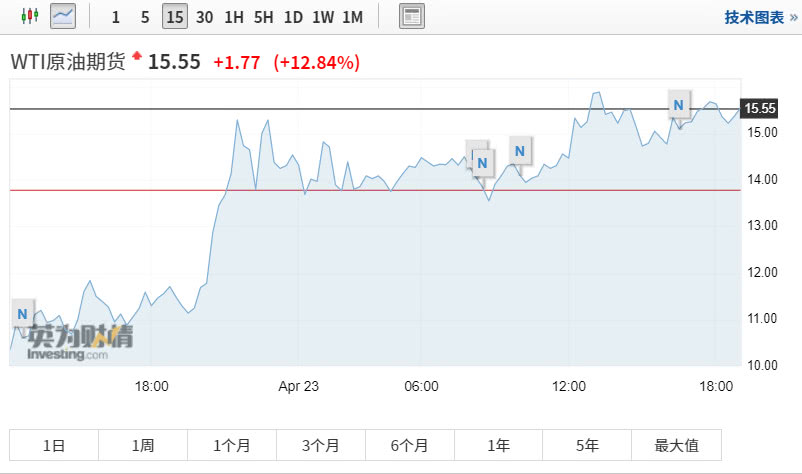Select the 15-minute interval

pyautogui.click(x=175, y=17)
